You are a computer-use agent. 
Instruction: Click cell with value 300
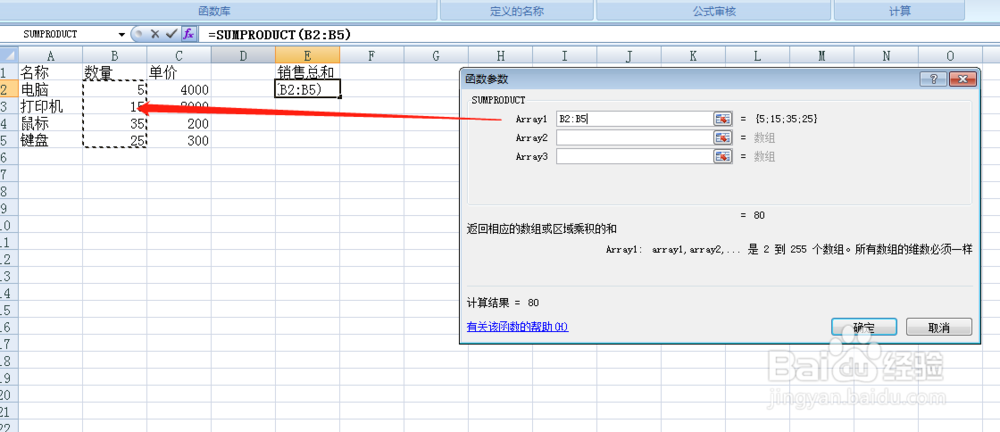pyautogui.click(x=179, y=140)
